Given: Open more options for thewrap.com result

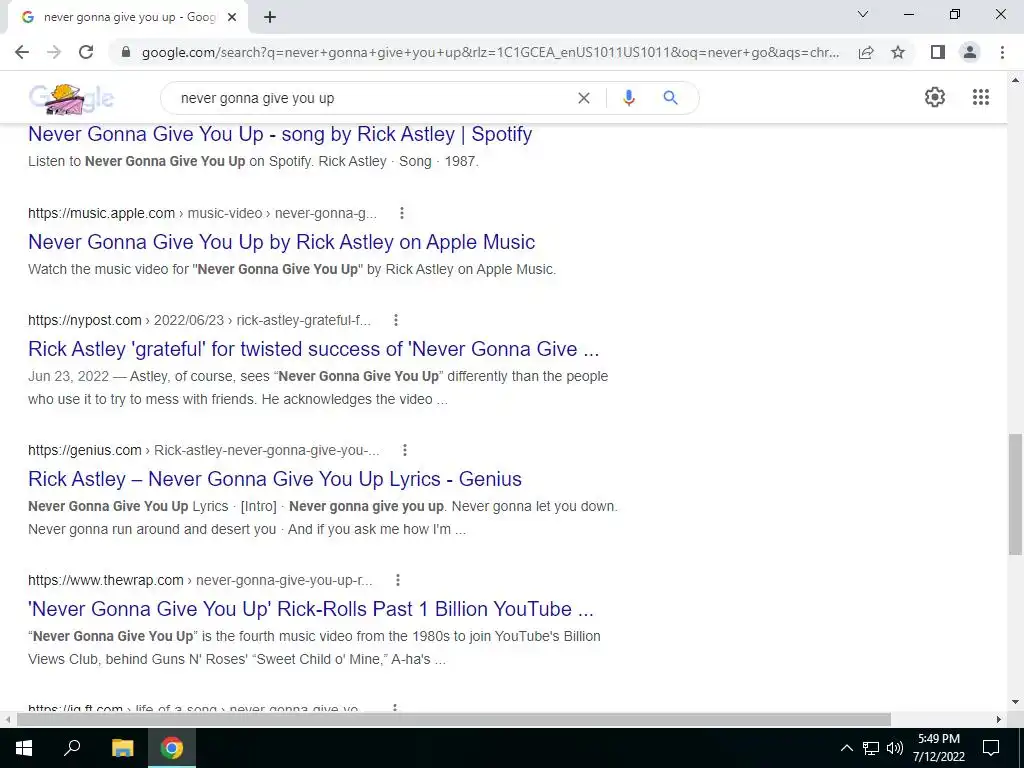Looking at the screenshot, I should (x=398, y=580).
